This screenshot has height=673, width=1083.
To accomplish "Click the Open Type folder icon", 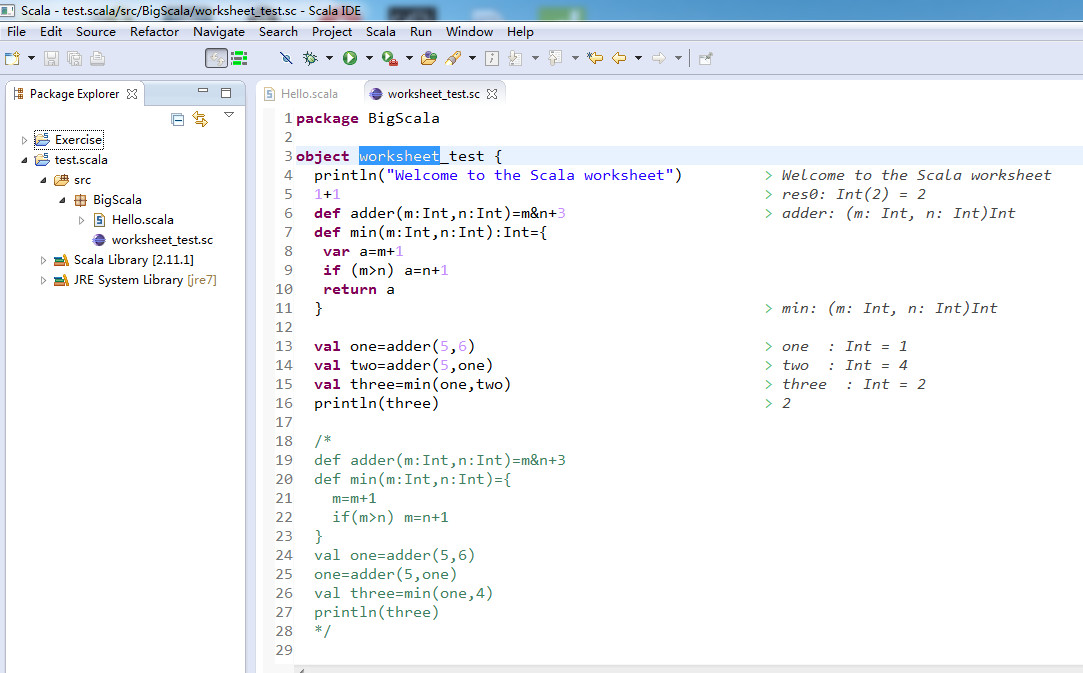I will [x=429, y=59].
